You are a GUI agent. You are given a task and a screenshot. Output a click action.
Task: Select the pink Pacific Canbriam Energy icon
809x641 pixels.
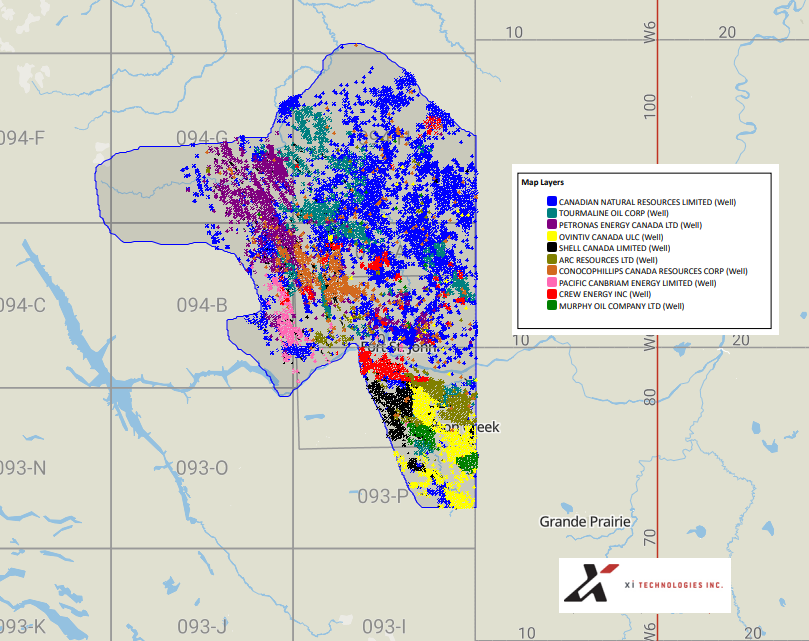tap(552, 281)
